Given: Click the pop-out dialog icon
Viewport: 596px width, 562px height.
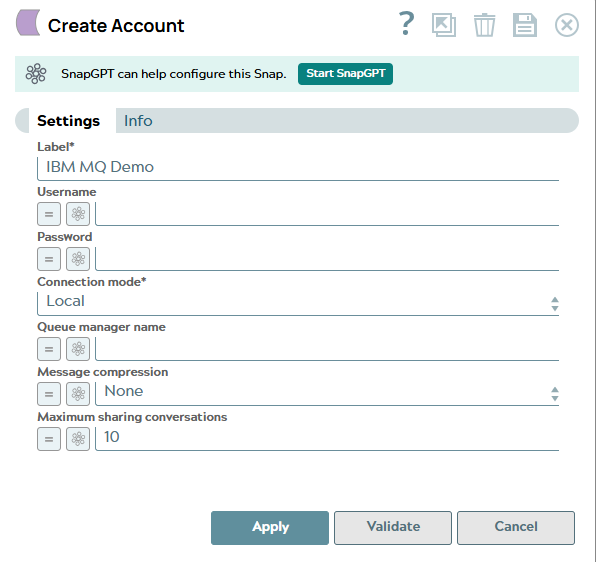Looking at the screenshot, I should pos(444,25).
